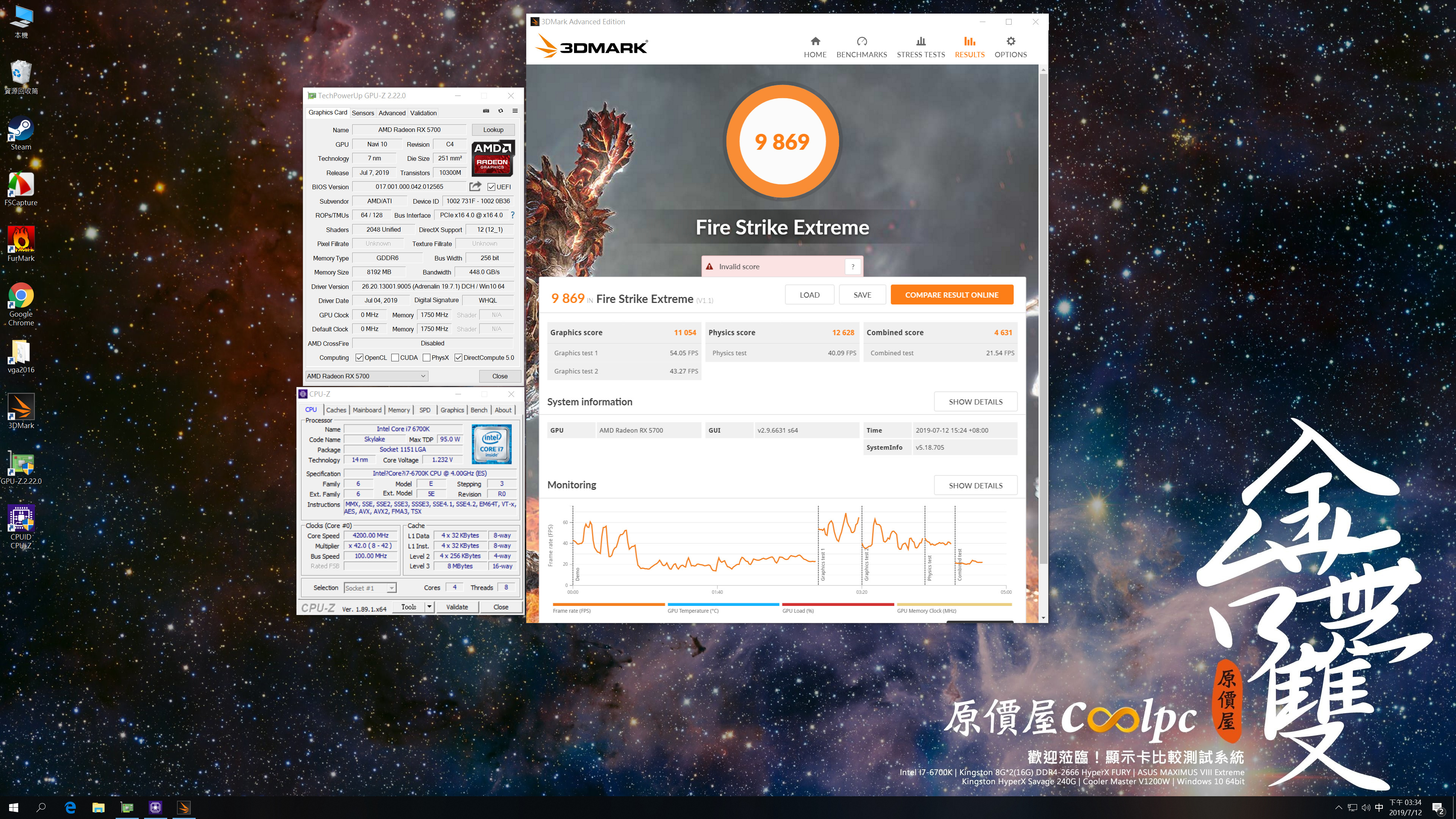Viewport: 1456px width, 819px height.
Task: Open taskbar search
Action: coord(41,807)
